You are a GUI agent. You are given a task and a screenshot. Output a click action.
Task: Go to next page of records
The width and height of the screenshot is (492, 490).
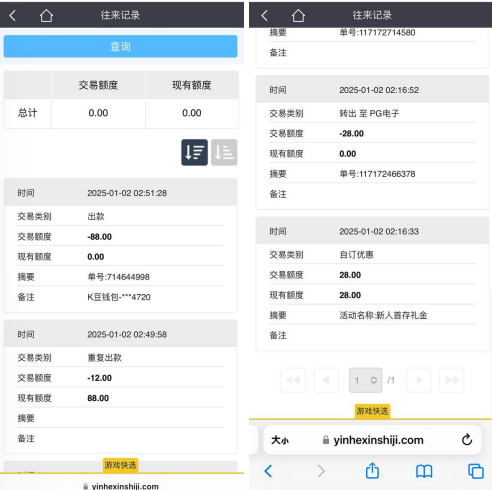coord(419,380)
